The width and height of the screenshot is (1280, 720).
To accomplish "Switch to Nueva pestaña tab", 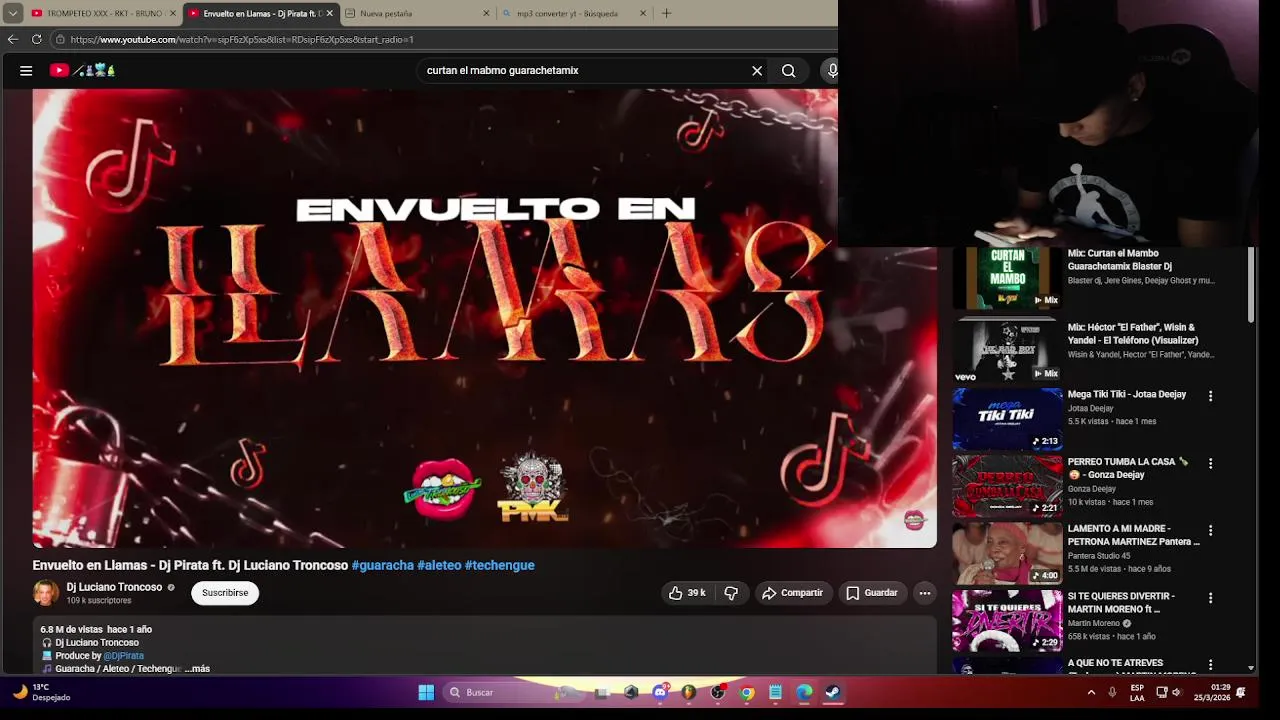I will [x=414, y=13].
